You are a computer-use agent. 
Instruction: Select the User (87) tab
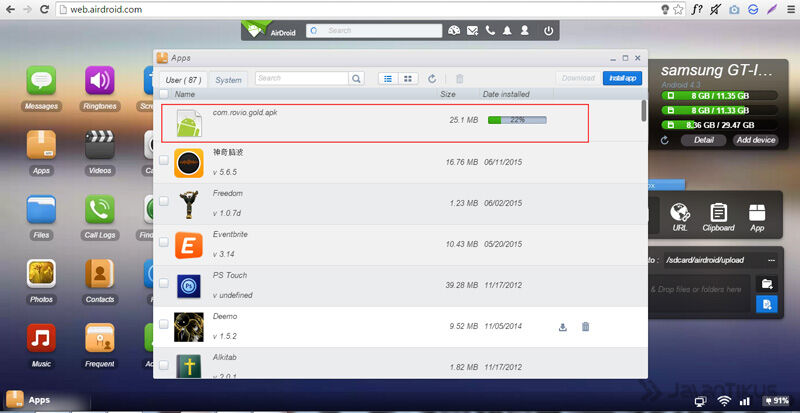coord(183,80)
